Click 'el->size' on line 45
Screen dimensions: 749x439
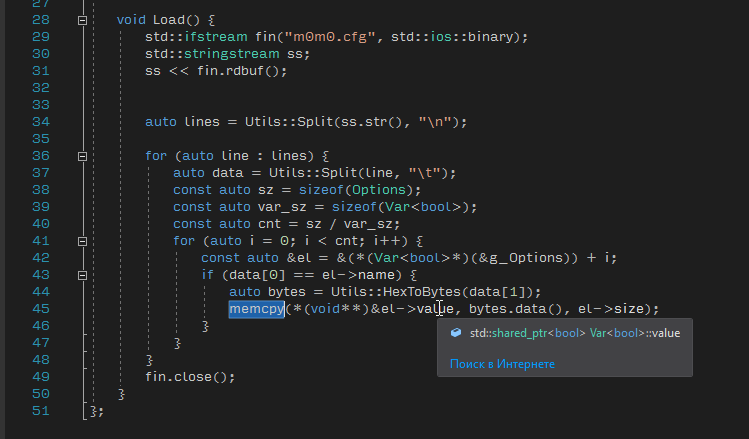coord(611,309)
